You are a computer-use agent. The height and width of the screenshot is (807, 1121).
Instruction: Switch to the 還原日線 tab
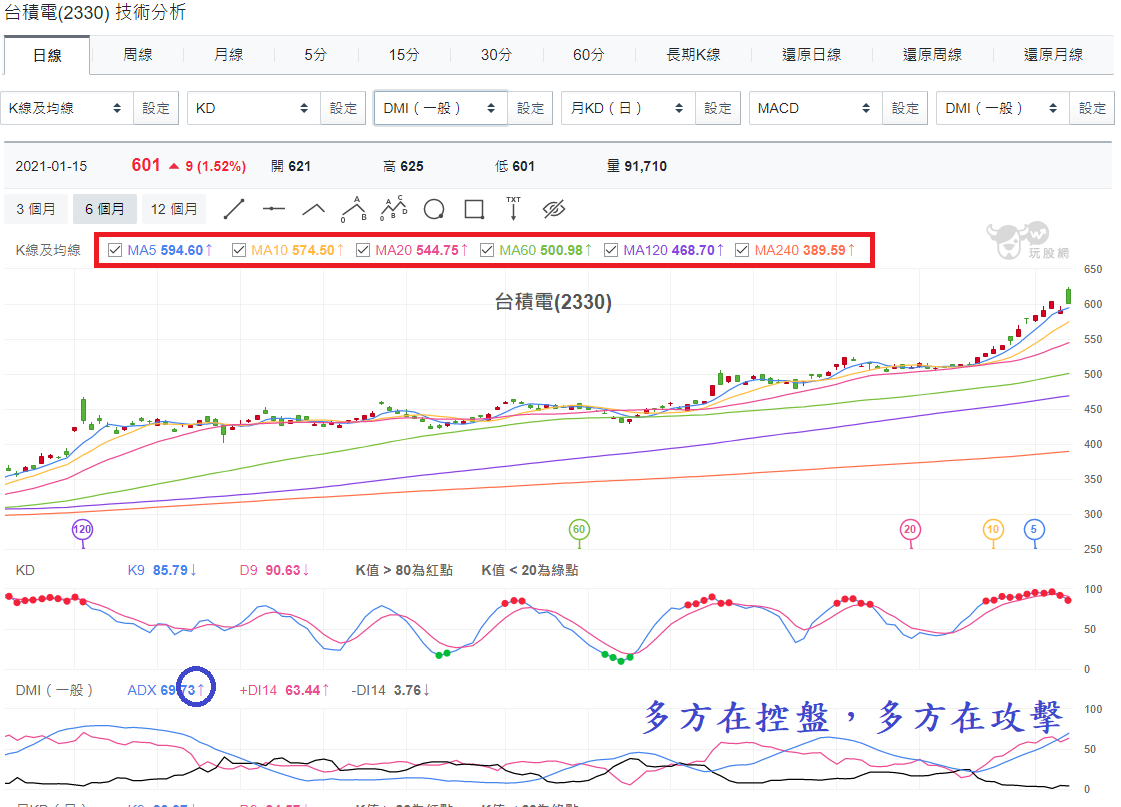pyautogui.click(x=811, y=55)
